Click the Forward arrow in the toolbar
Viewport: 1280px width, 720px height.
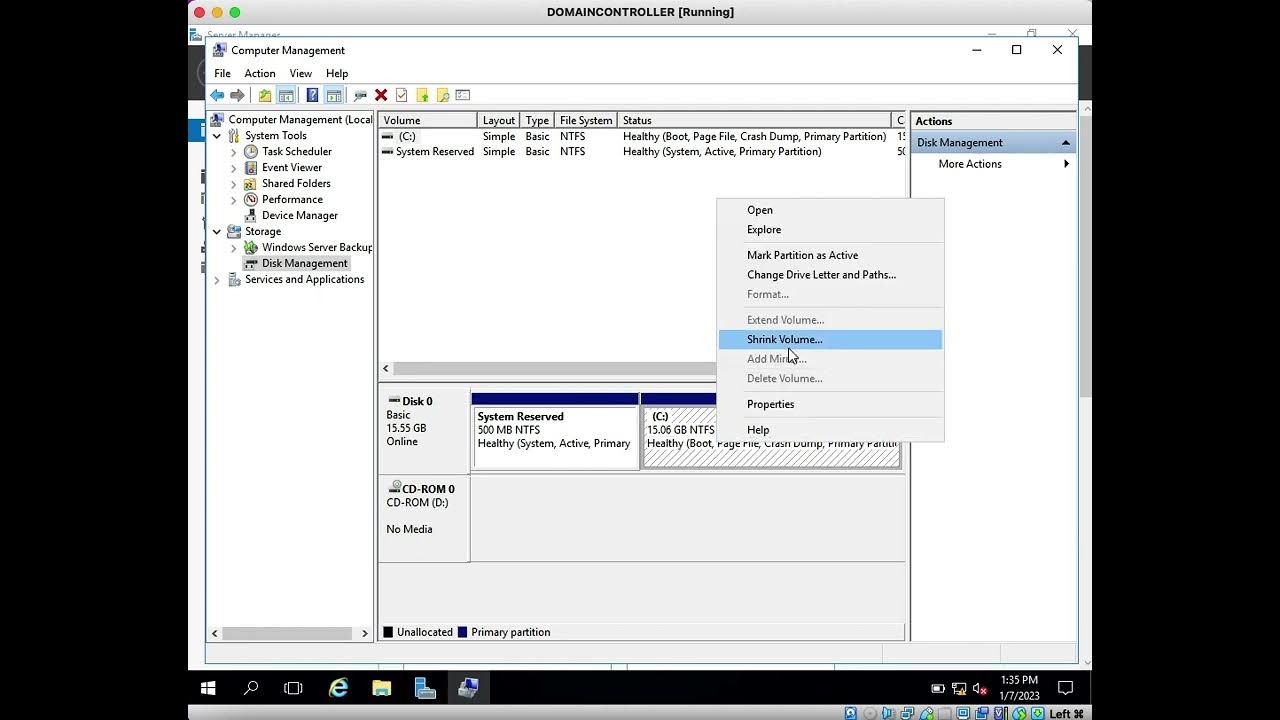tap(237, 95)
